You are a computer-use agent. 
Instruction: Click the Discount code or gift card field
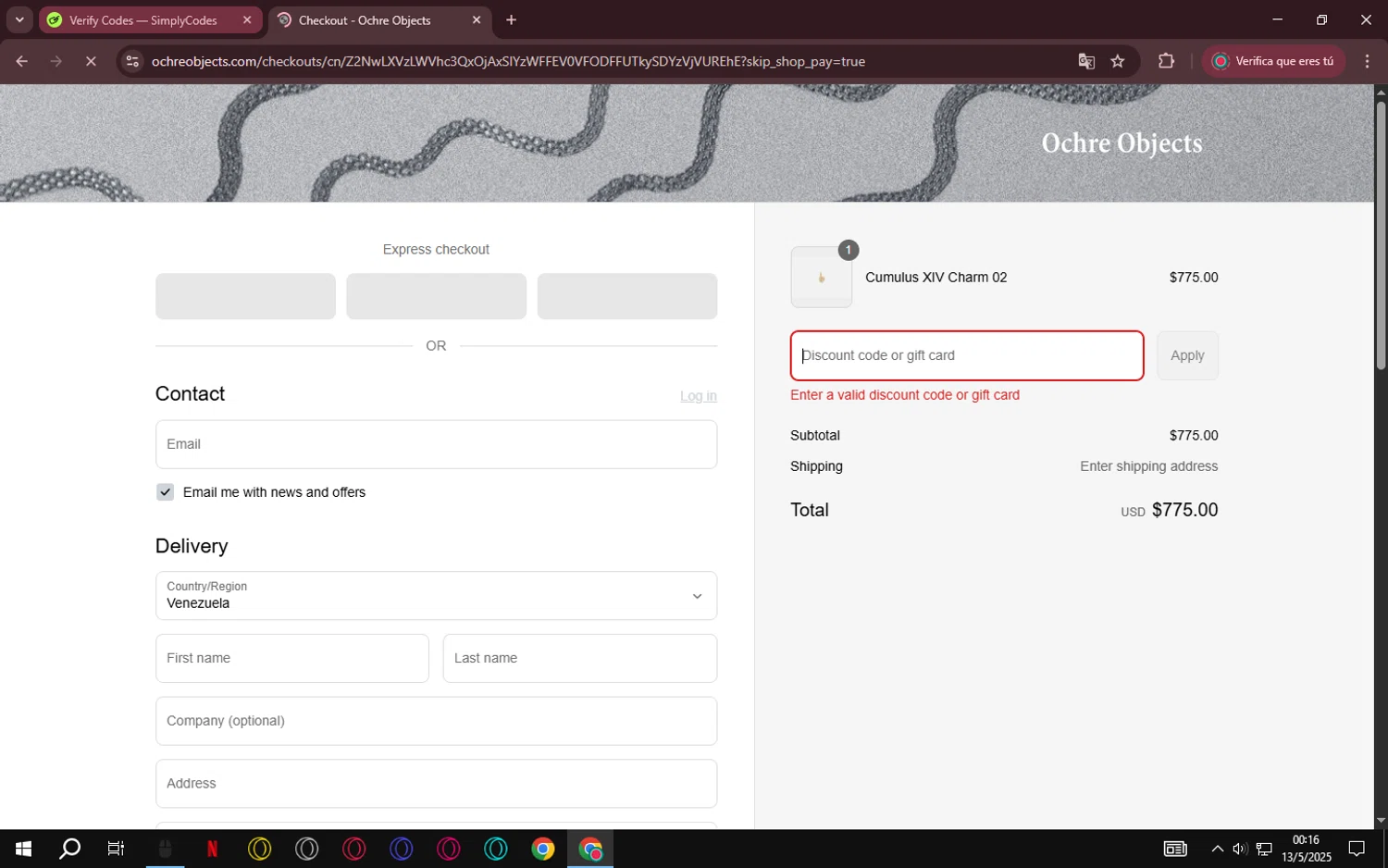click(967, 355)
